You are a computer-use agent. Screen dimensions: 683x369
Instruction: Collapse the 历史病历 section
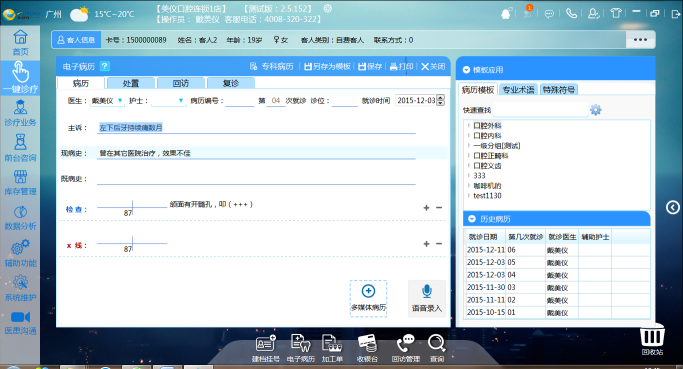[471, 219]
